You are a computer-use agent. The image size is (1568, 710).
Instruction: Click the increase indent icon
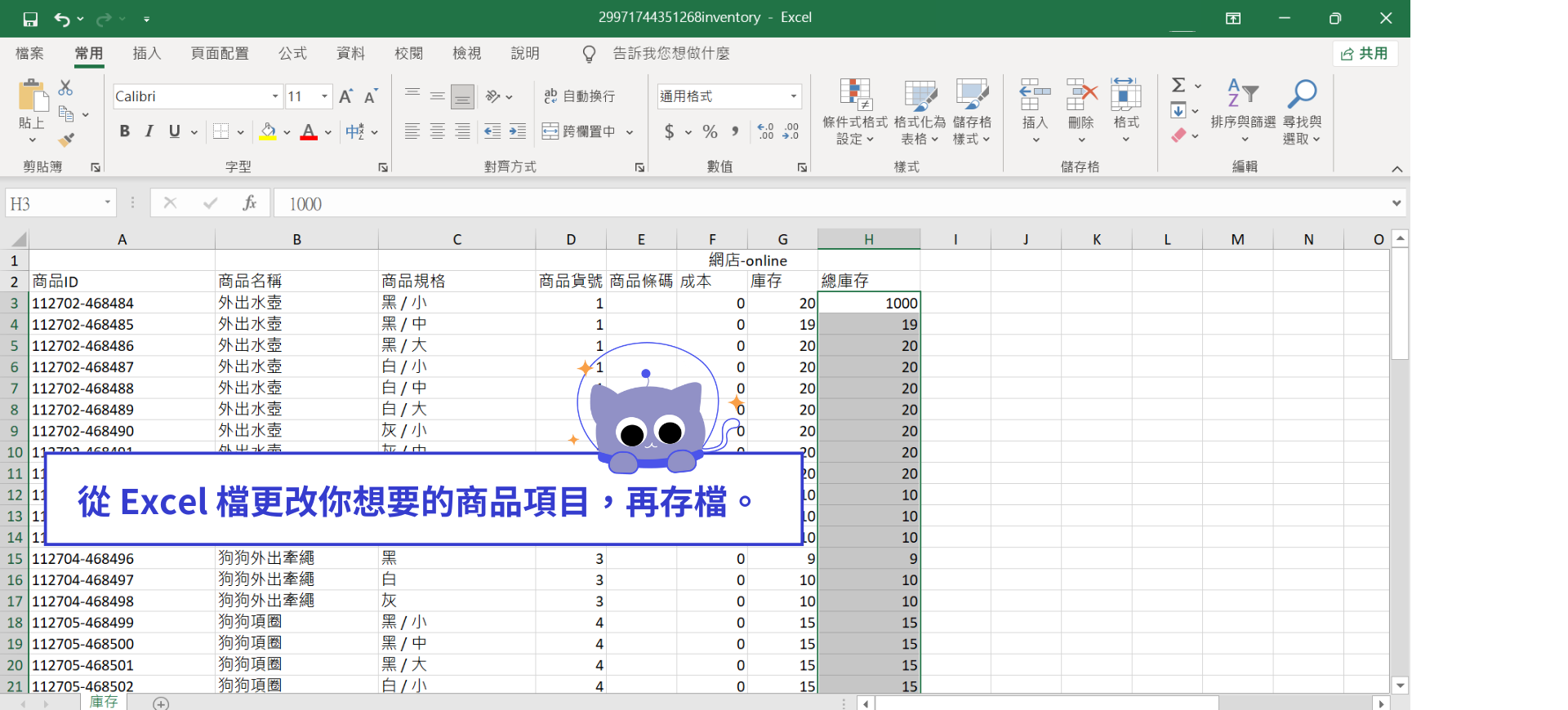[x=518, y=131]
